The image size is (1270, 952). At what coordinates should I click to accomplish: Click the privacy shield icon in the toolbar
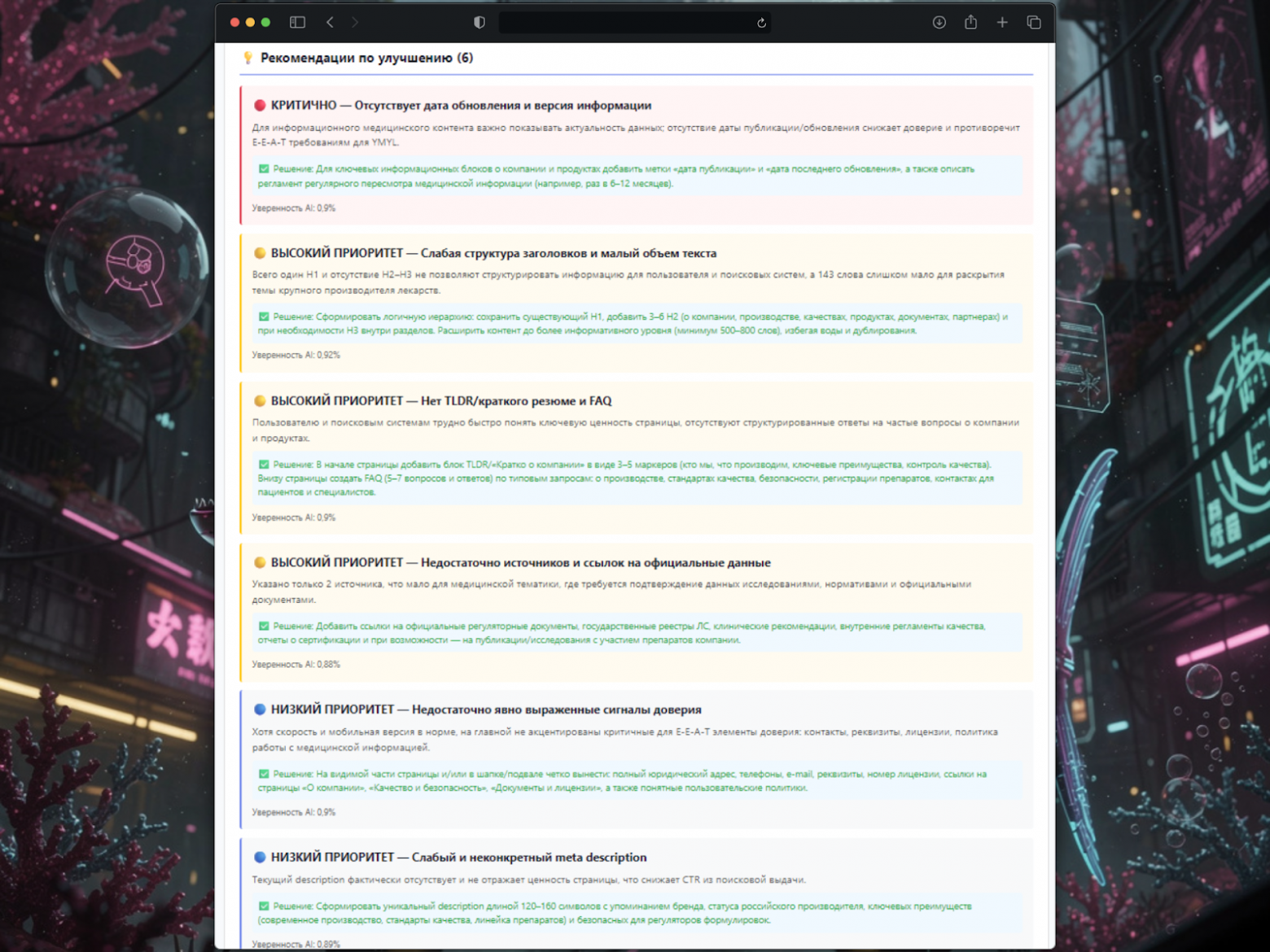coord(479,22)
